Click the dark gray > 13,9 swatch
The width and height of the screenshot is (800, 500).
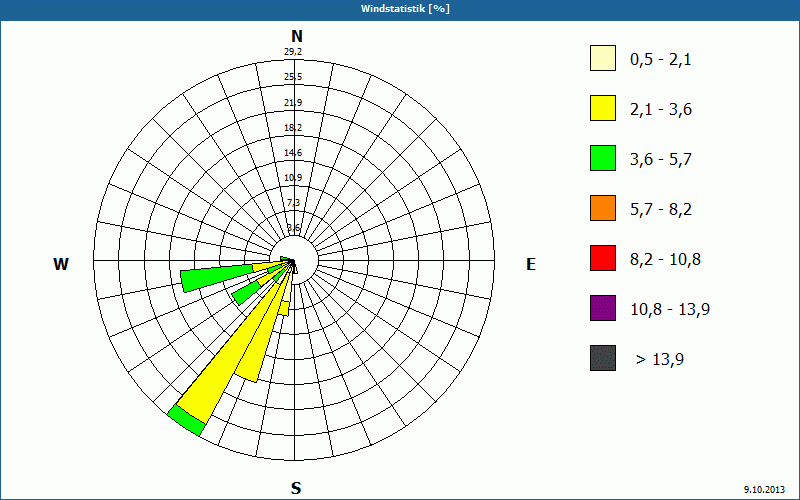tap(603, 358)
